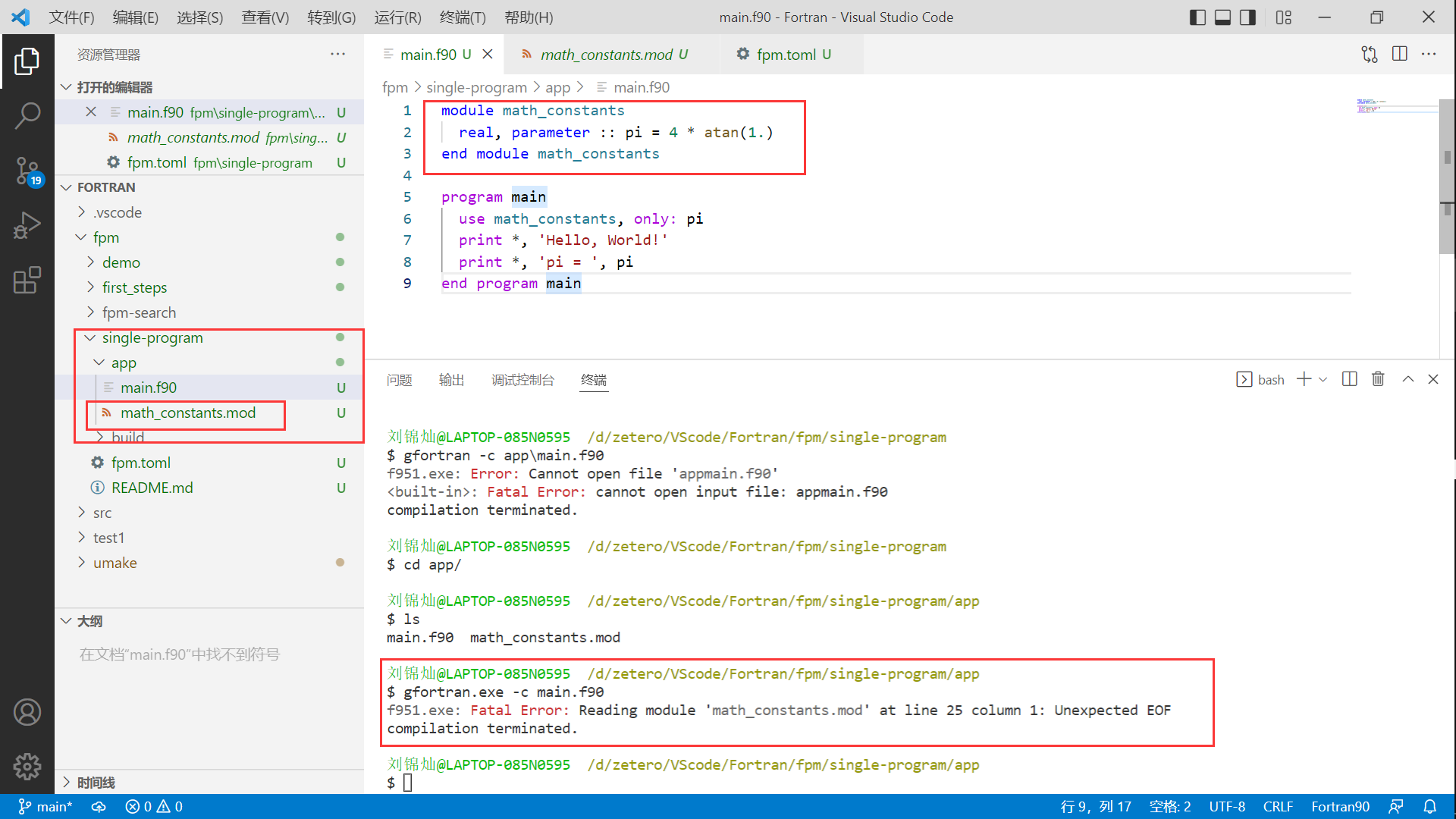
Task: Click the Fortran90 language mode indicator
Action: (1340, 806)
